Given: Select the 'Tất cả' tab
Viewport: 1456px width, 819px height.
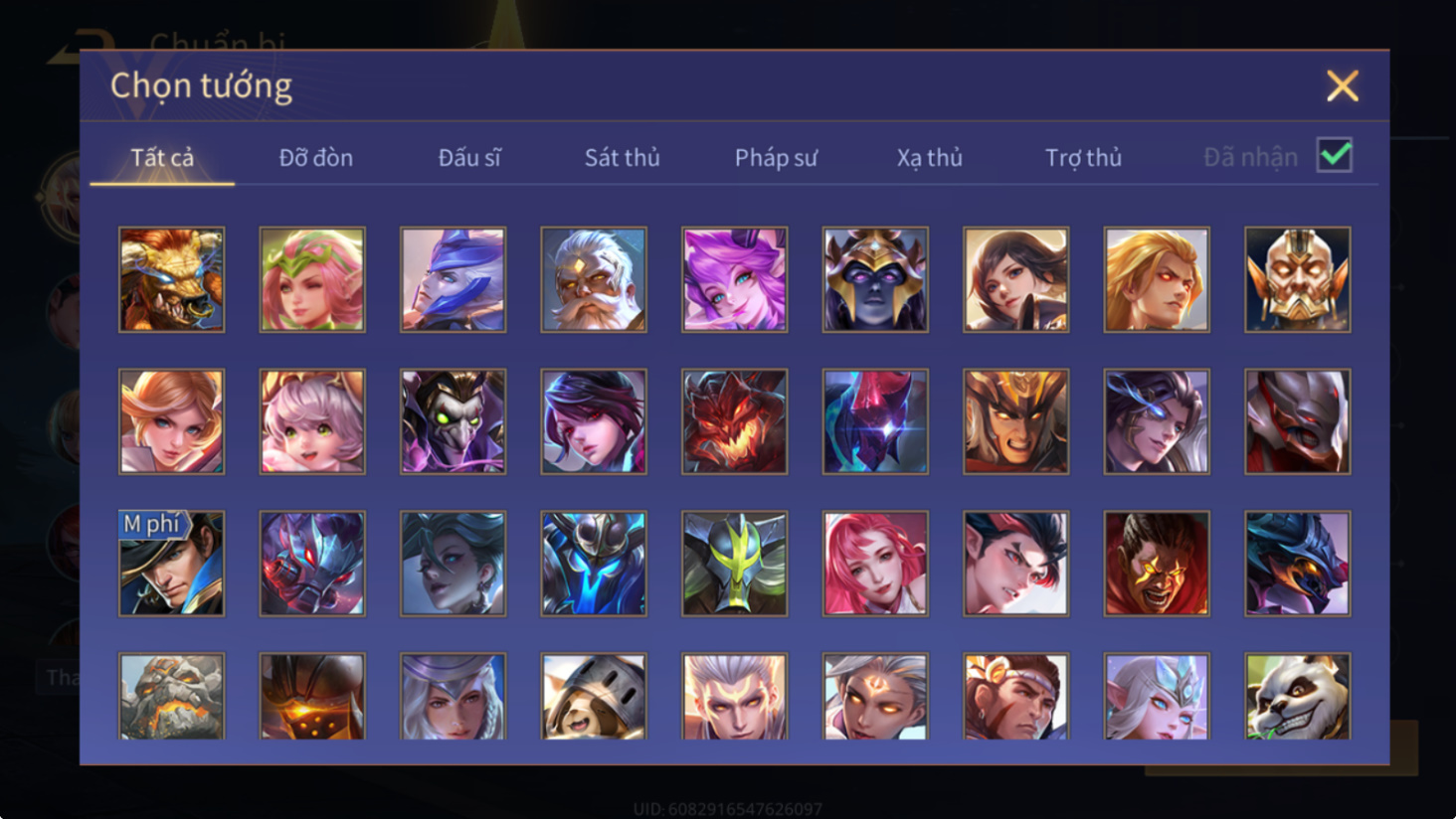Looking at the screenshot, I should coord(162,157).
